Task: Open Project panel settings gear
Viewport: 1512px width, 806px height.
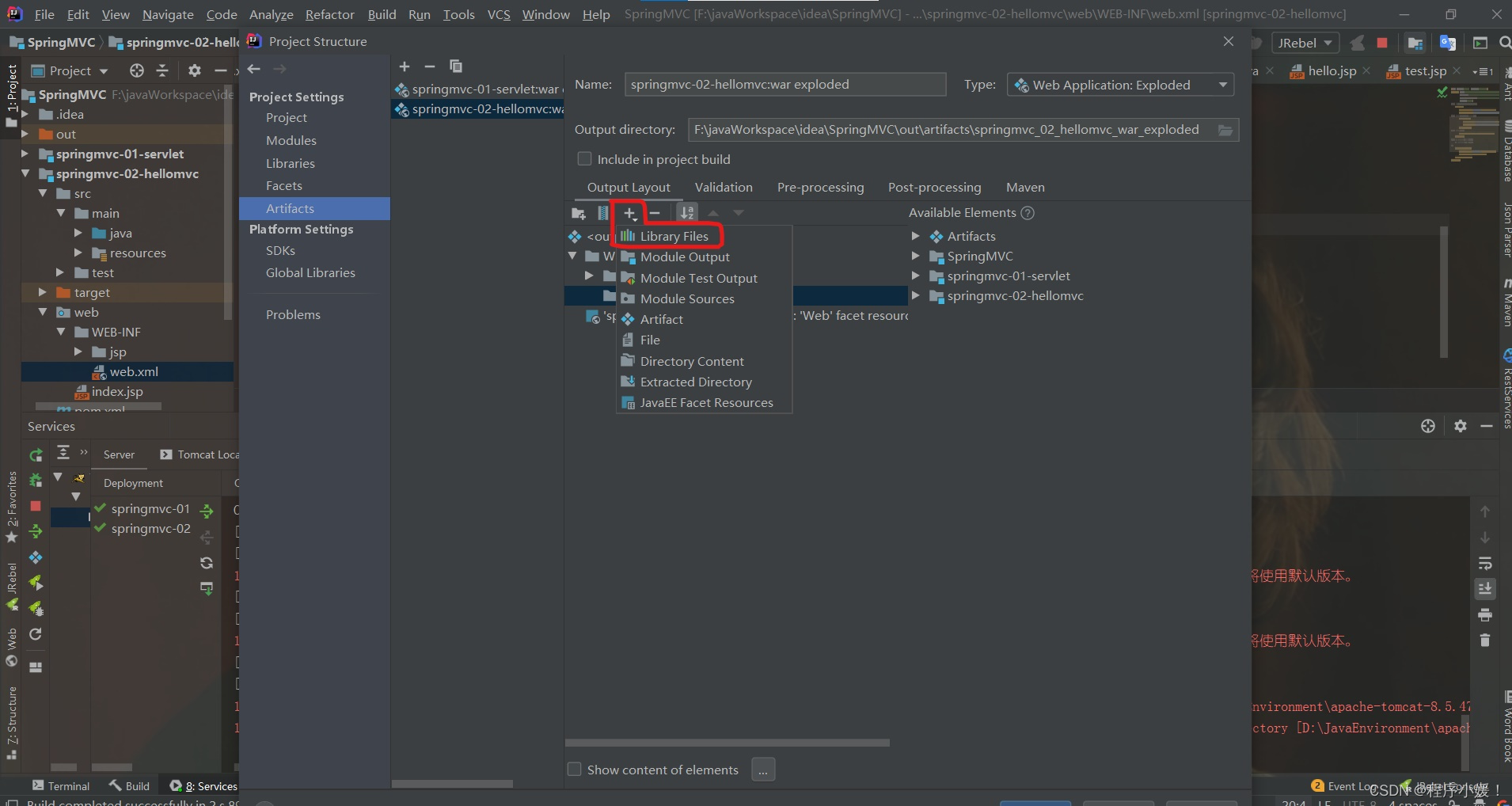Action: [195, 70]
